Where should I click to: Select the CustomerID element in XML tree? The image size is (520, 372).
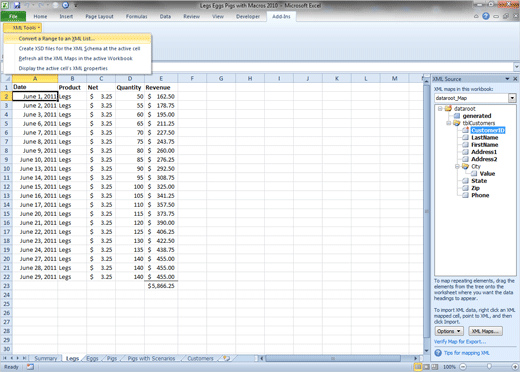[488, 130]
